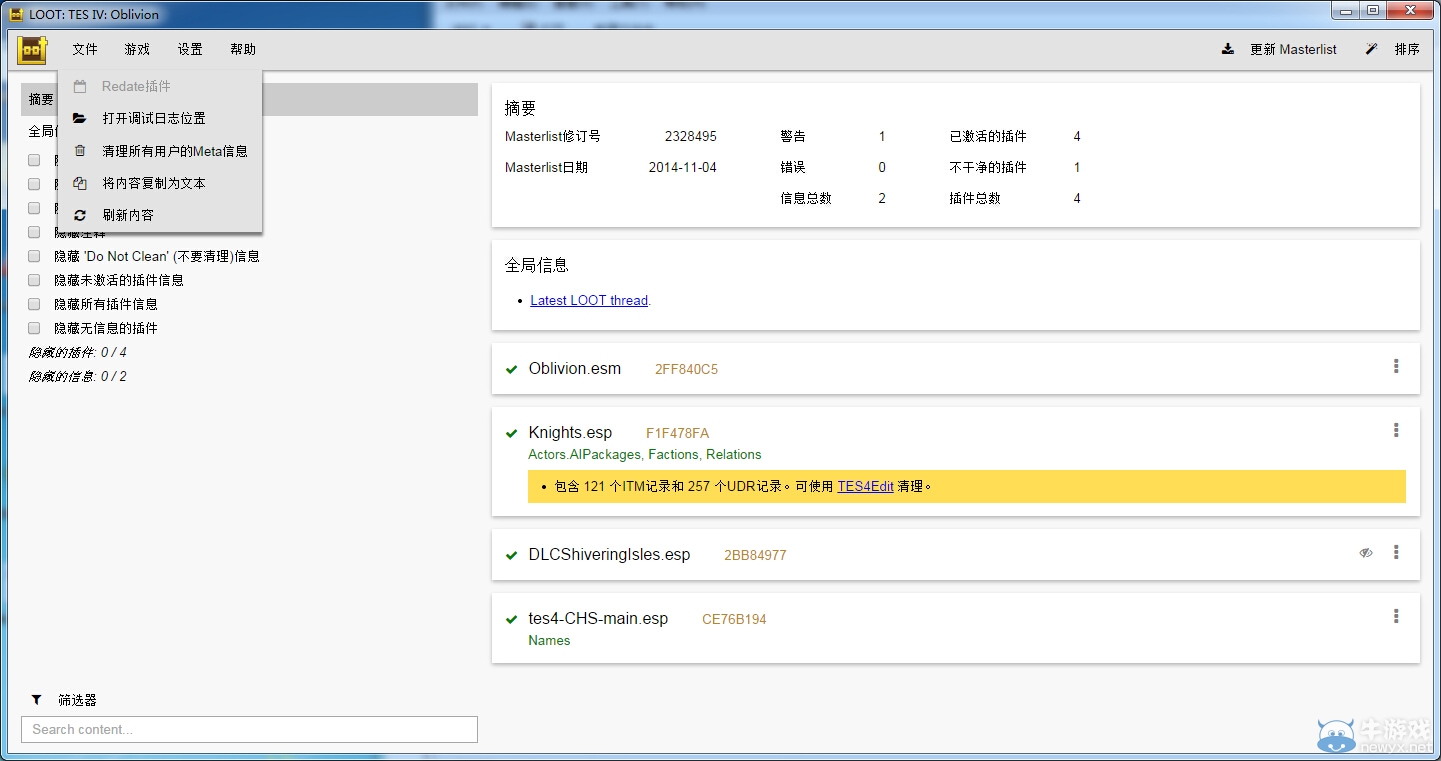The height and width of the screenshot is (761, 1441).
Task: Open three-dot menu for DLCShiveringIsles.esp
Action: 1396,553
